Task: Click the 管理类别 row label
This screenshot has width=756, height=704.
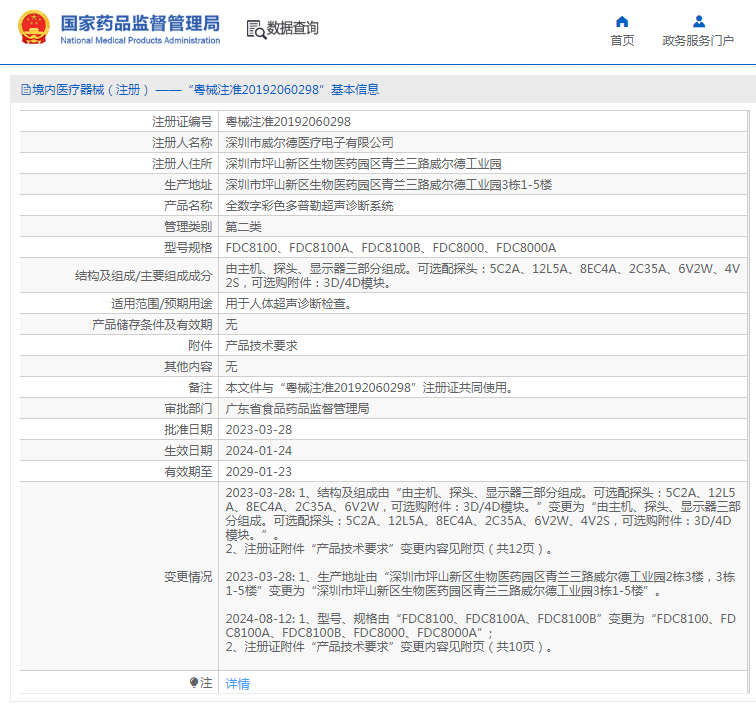Action: [188, 227]
